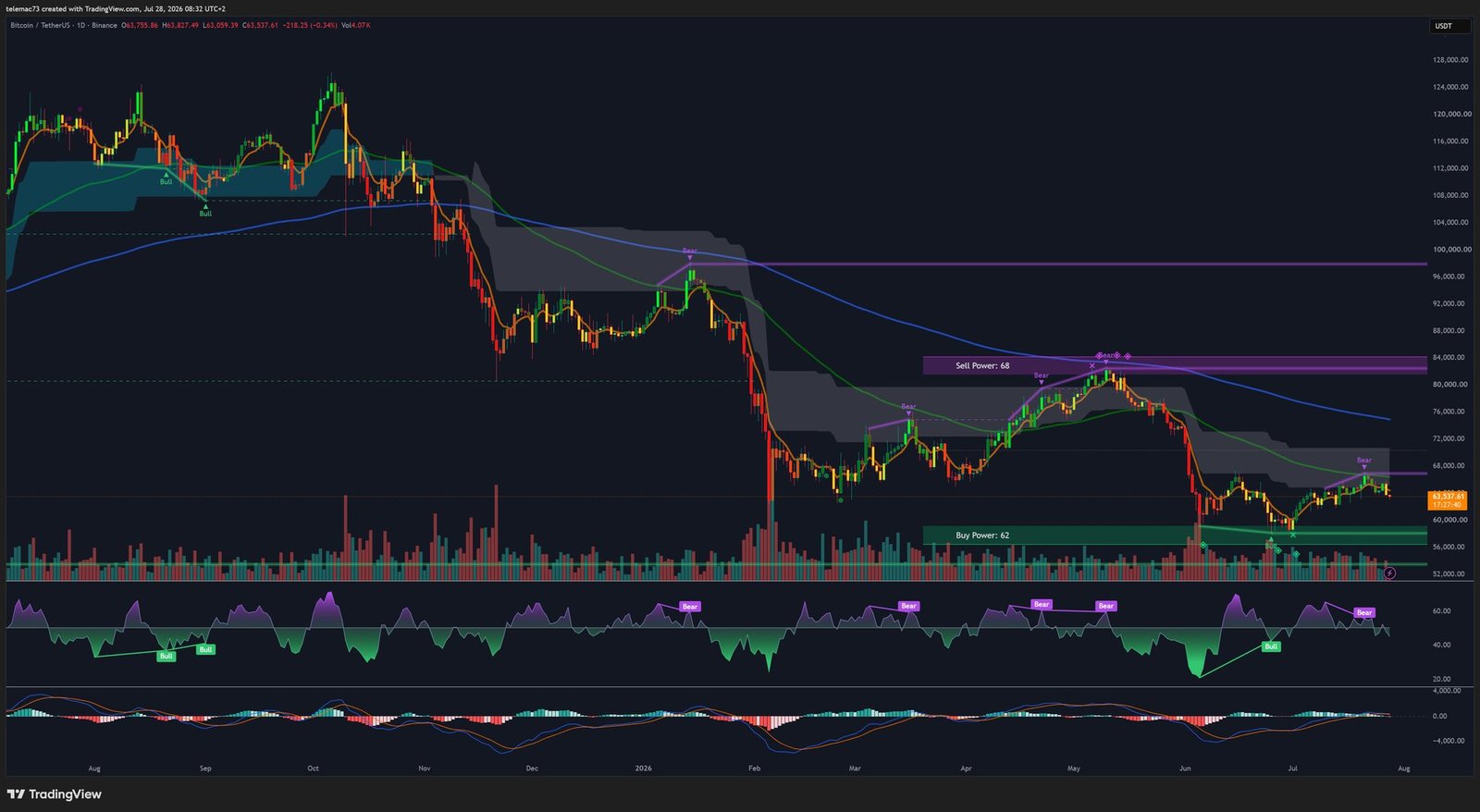Click the low value L63,059.39
Screen dimensions: 1480x812
pos(220,25)
